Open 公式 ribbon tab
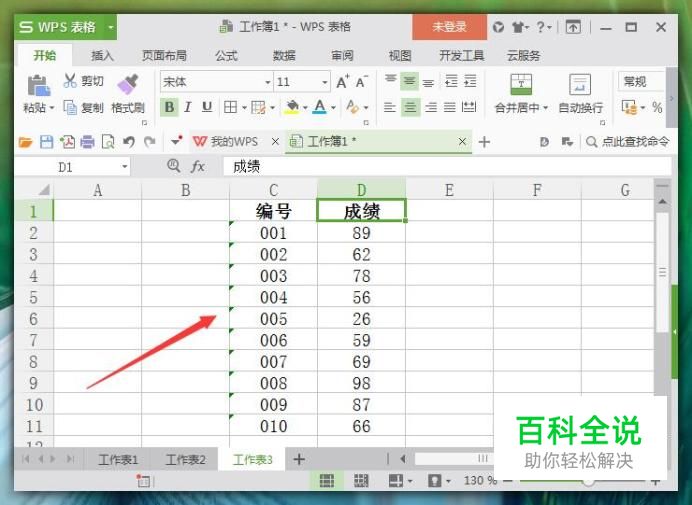This screenshot has height=505, width=692. coord(226,56)
